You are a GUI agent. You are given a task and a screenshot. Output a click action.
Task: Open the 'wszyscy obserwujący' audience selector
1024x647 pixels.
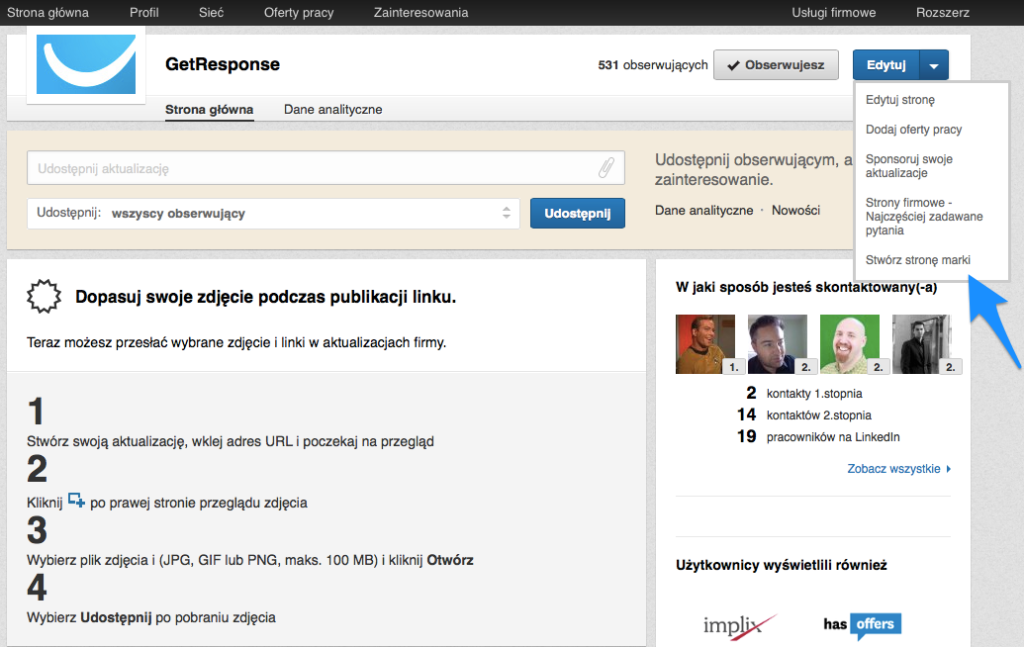pos(274,213)
